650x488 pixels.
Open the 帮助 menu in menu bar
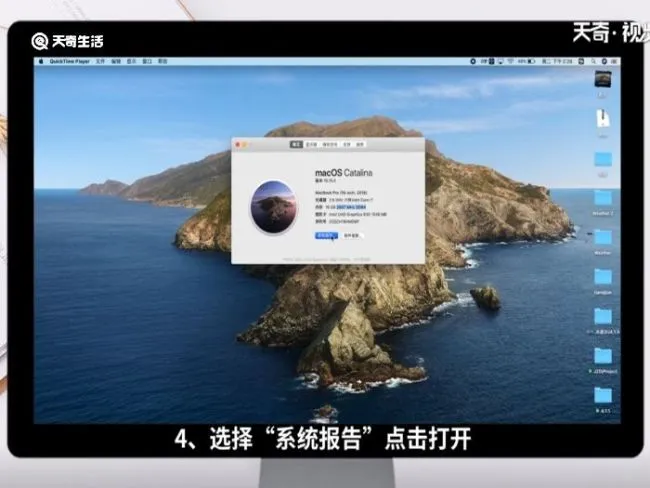(162, 61)
